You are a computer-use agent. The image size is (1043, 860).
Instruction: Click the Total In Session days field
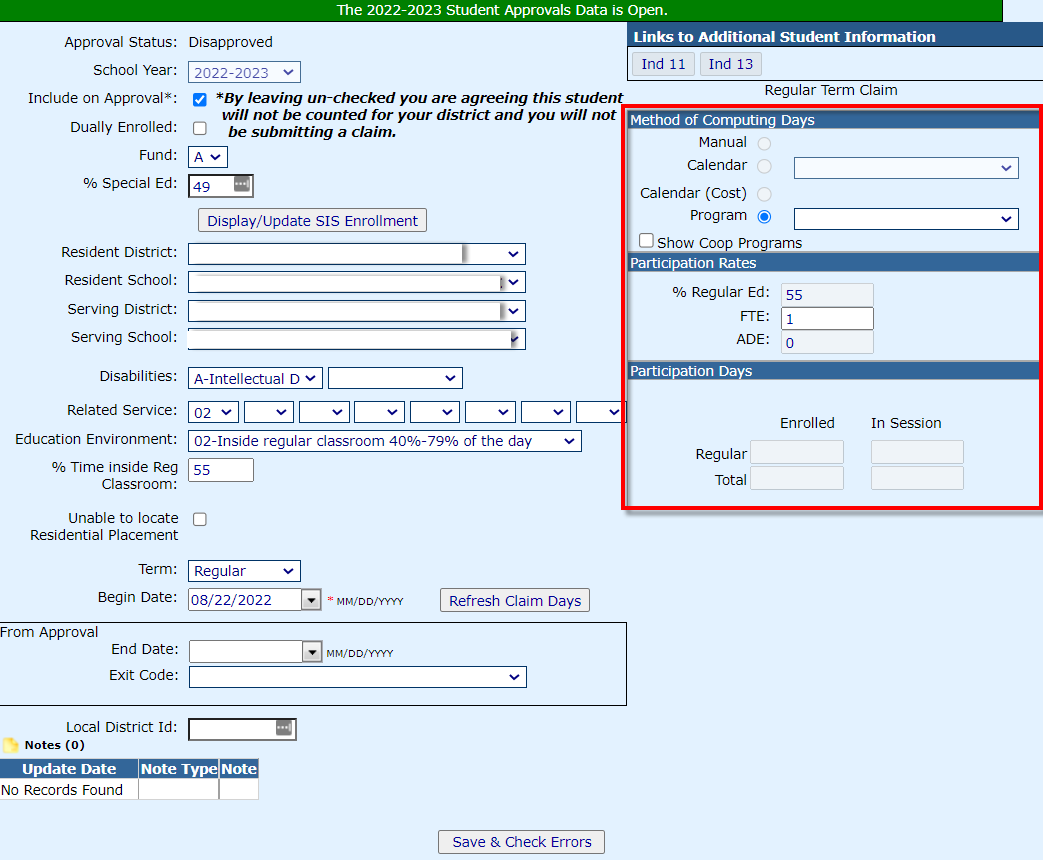pos(917,478)
